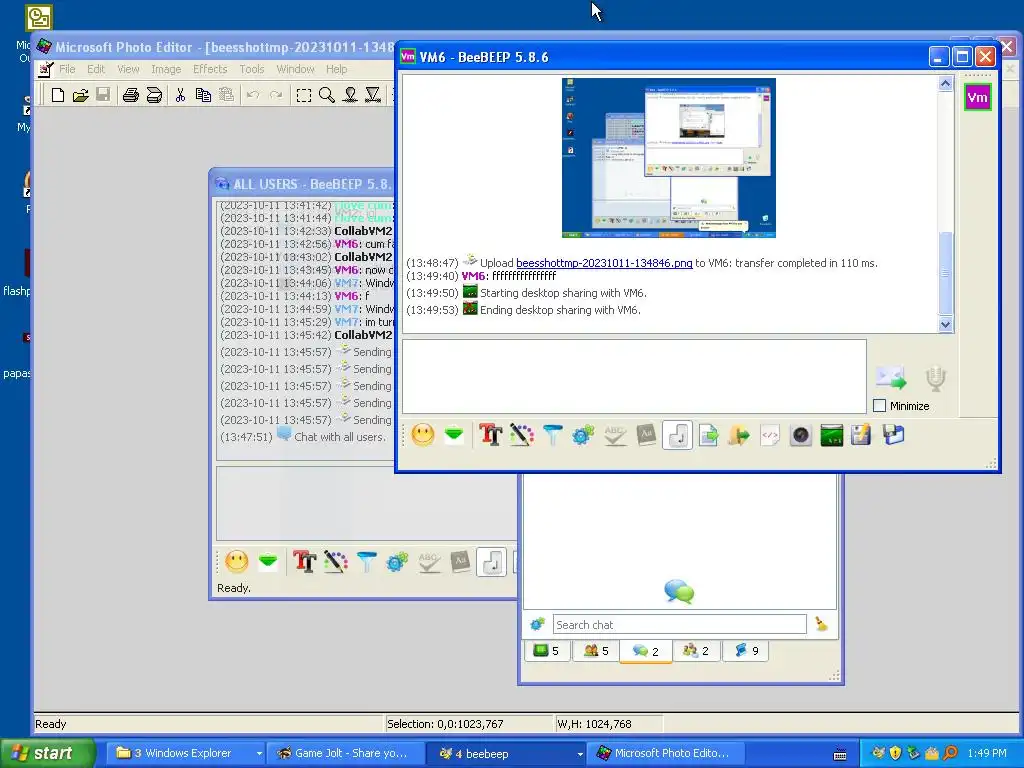The height and width of the screenshot is (768, 1024).
Task: Switch to the groups tab showing 2
Action: coord(696,650)
